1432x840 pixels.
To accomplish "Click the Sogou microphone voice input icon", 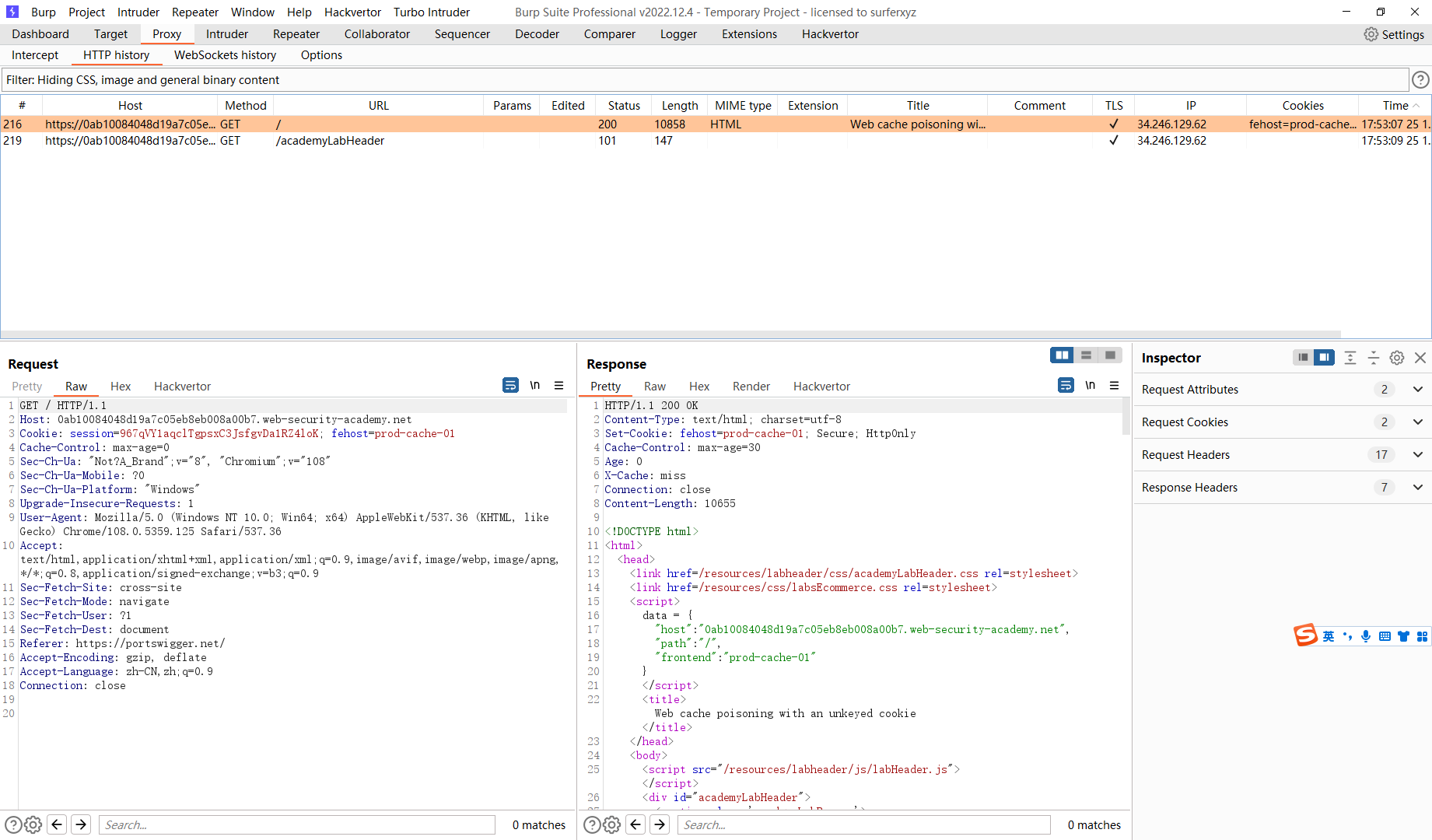I will (1366, 636).
